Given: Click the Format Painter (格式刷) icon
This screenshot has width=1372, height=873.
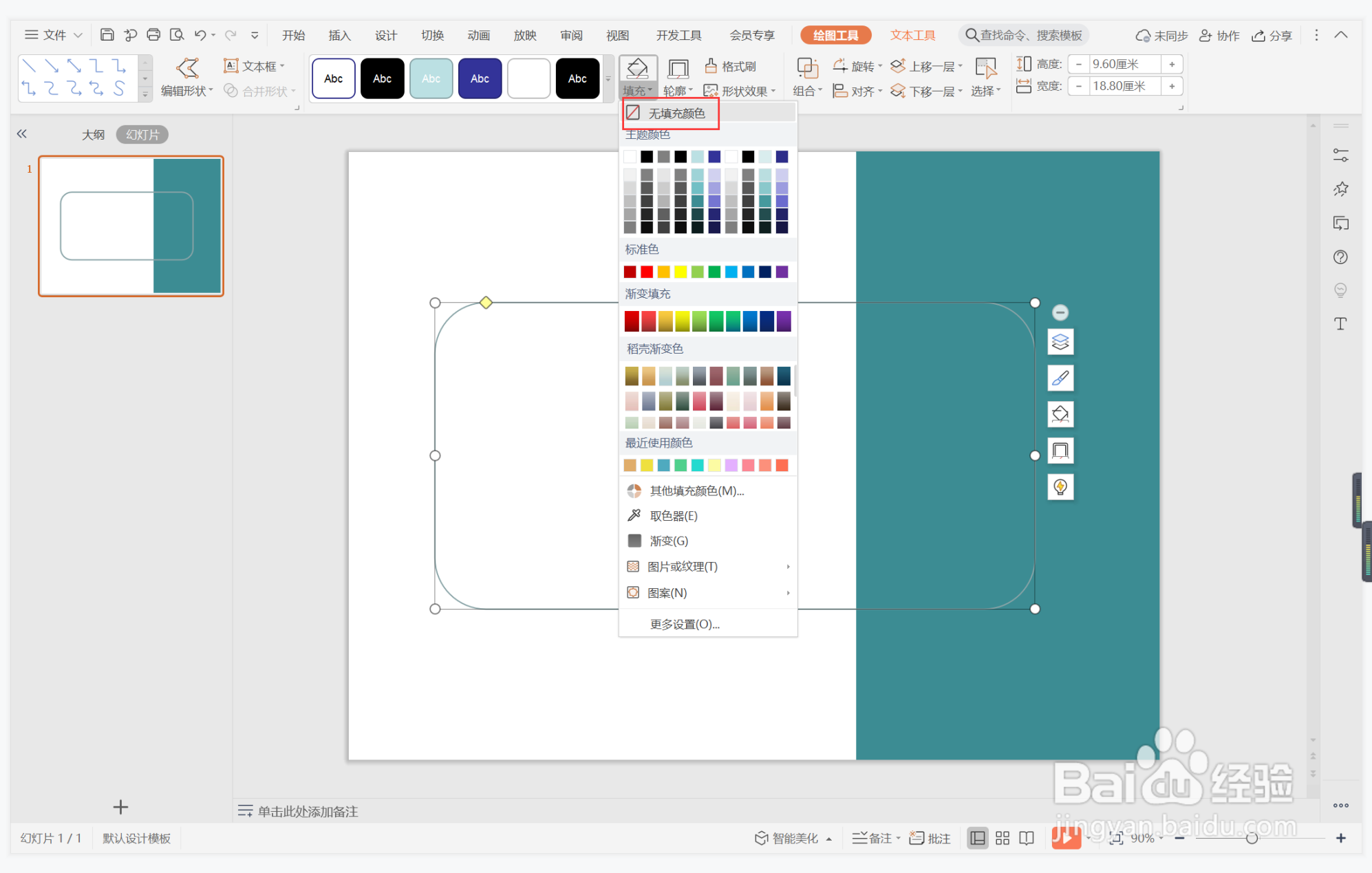Looking at the screenshot, I should click(x=711, y=66).
